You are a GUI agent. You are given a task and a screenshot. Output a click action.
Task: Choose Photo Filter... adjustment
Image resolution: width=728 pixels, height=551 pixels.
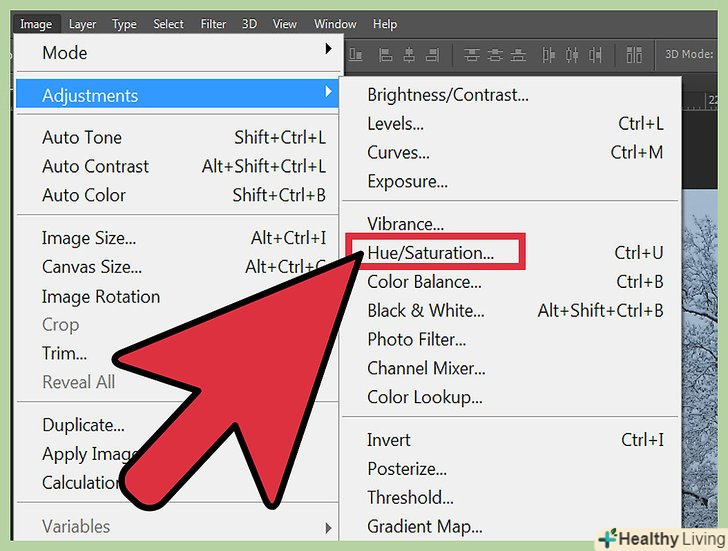click(511, 339)
